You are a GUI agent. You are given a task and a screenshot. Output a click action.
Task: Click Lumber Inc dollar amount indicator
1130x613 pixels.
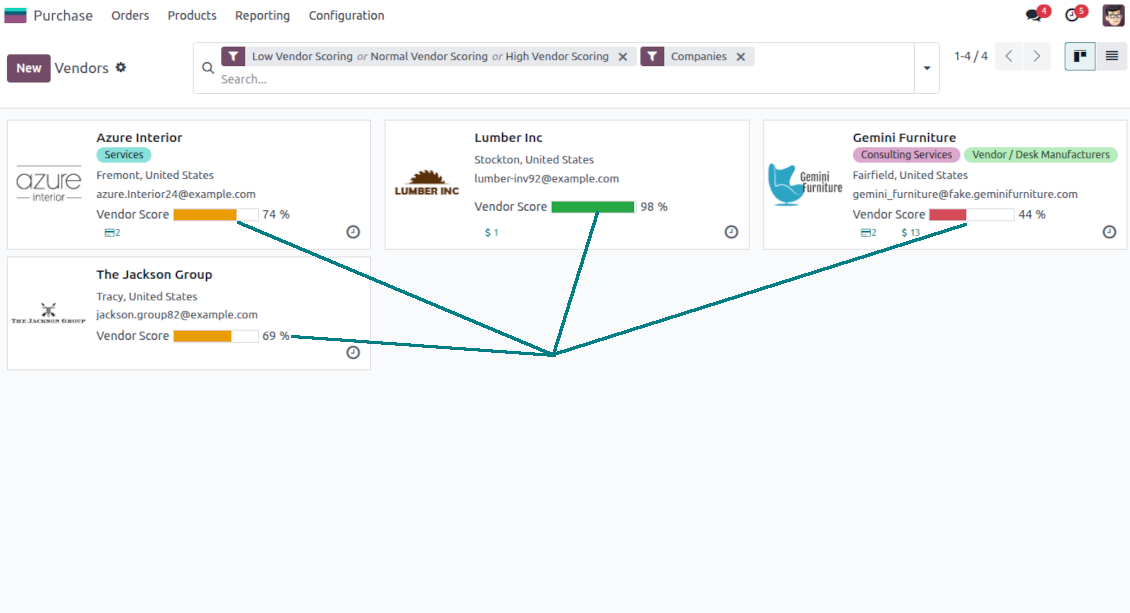(x=491, y=233)
